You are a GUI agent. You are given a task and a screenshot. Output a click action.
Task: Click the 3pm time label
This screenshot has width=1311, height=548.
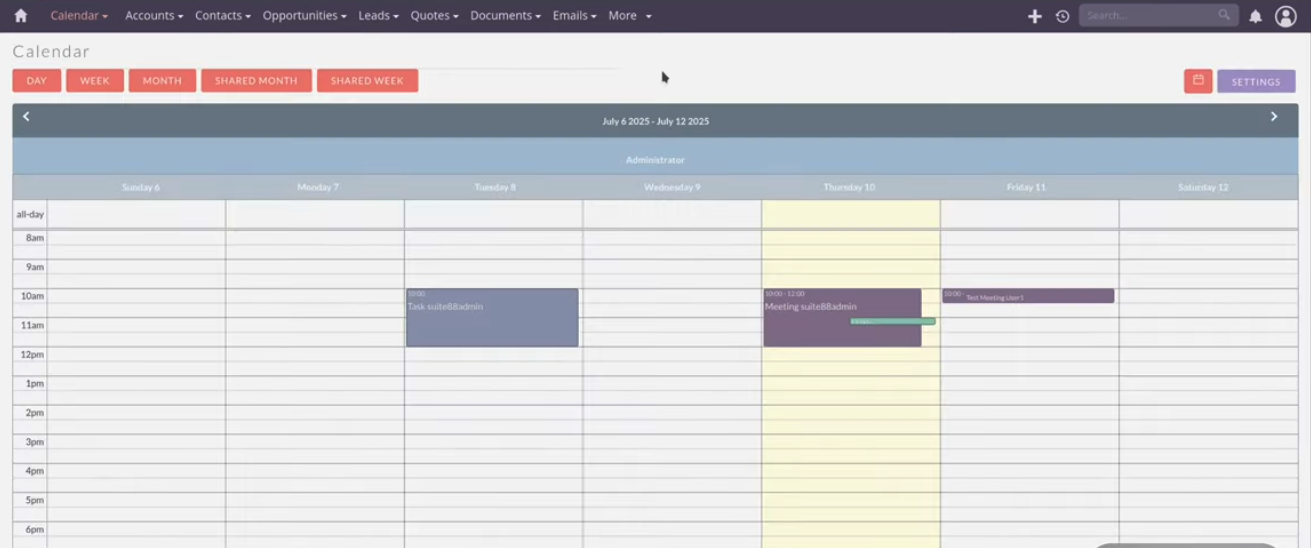coord(35,442)
